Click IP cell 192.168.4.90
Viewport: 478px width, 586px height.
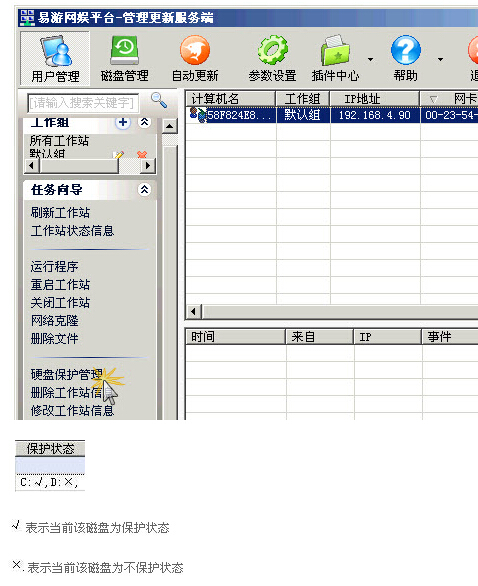point(375,115)
